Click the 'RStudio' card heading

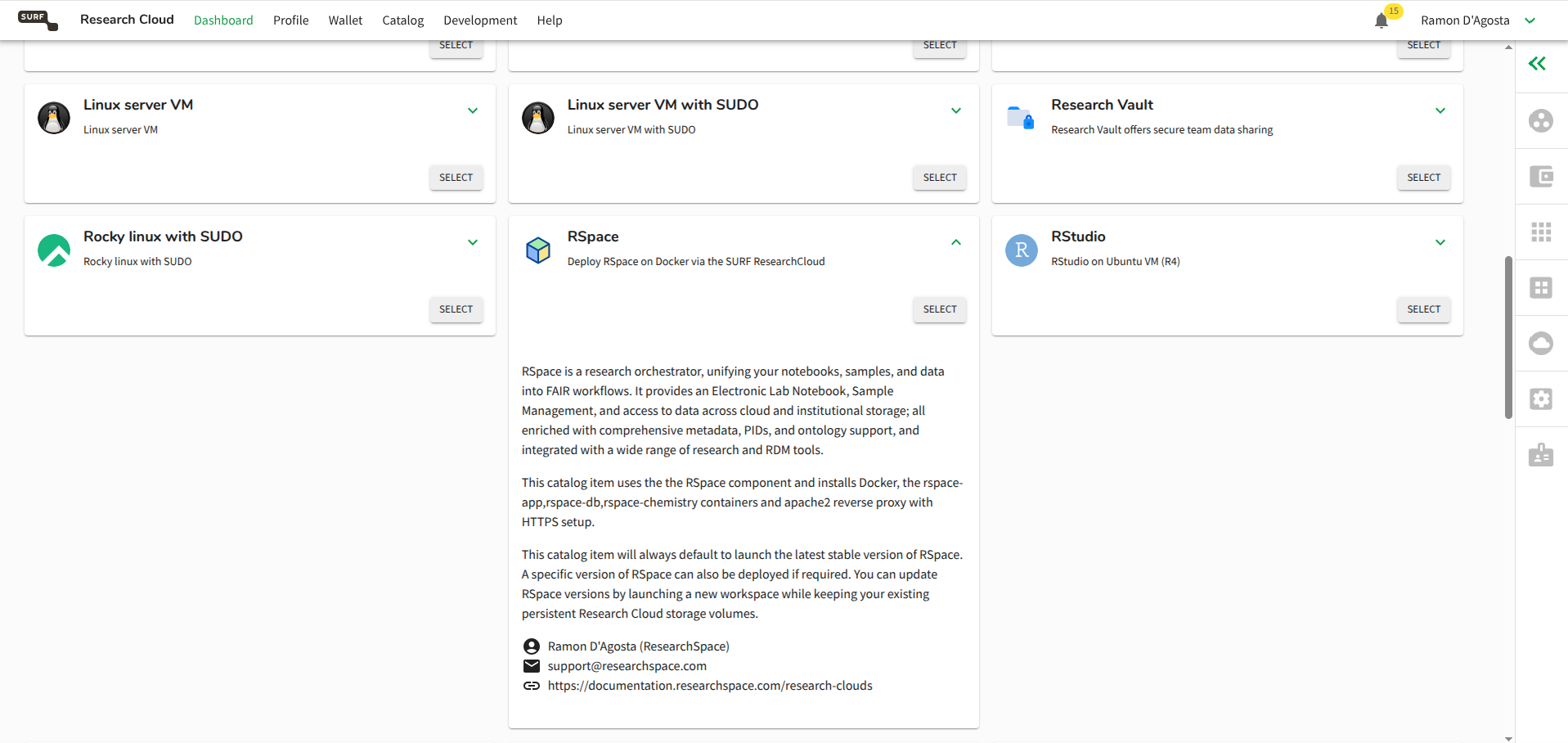tap(1078, 236)
